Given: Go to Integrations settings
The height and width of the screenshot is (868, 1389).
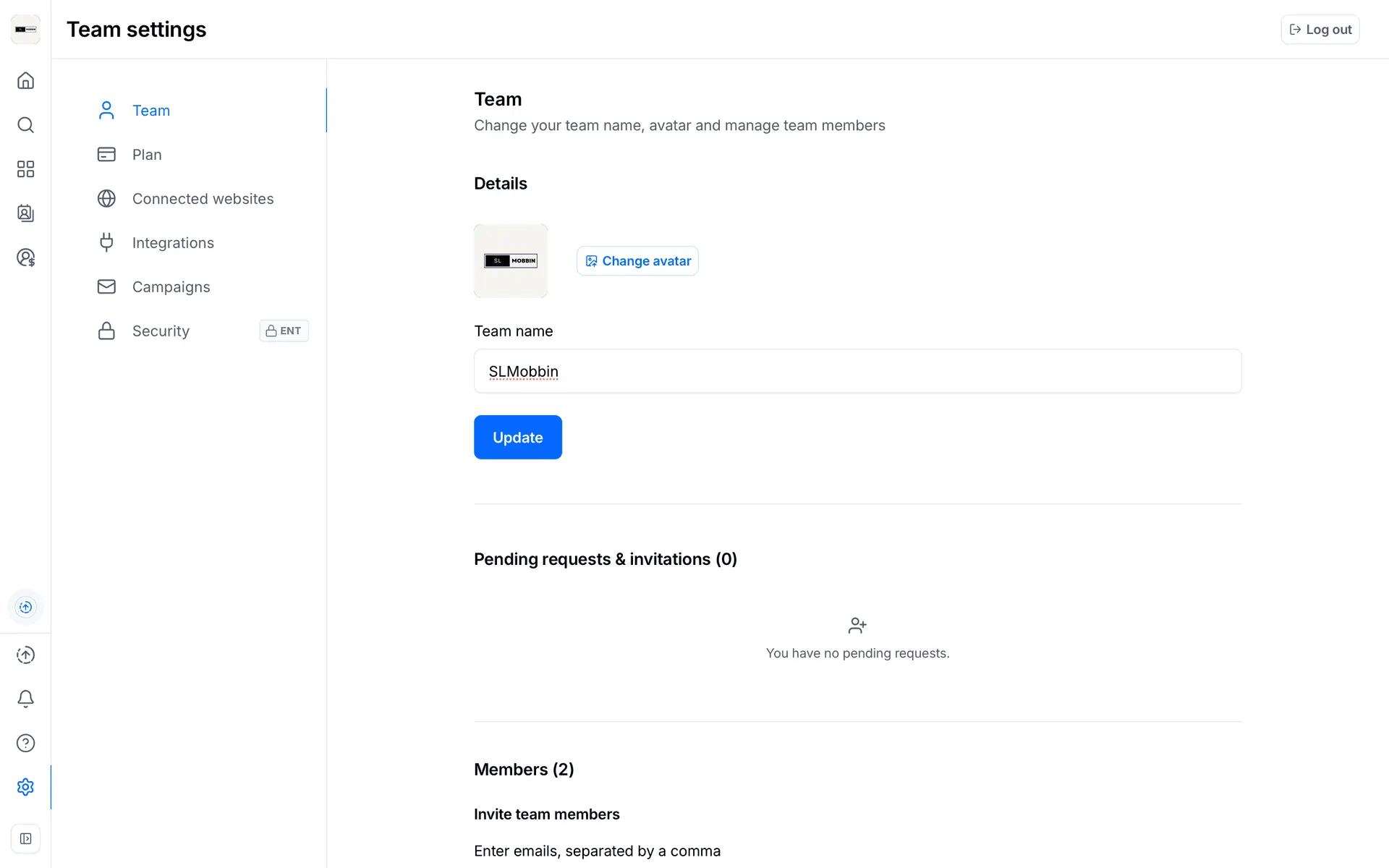Looking at the screenshot, I should (173, 243).
